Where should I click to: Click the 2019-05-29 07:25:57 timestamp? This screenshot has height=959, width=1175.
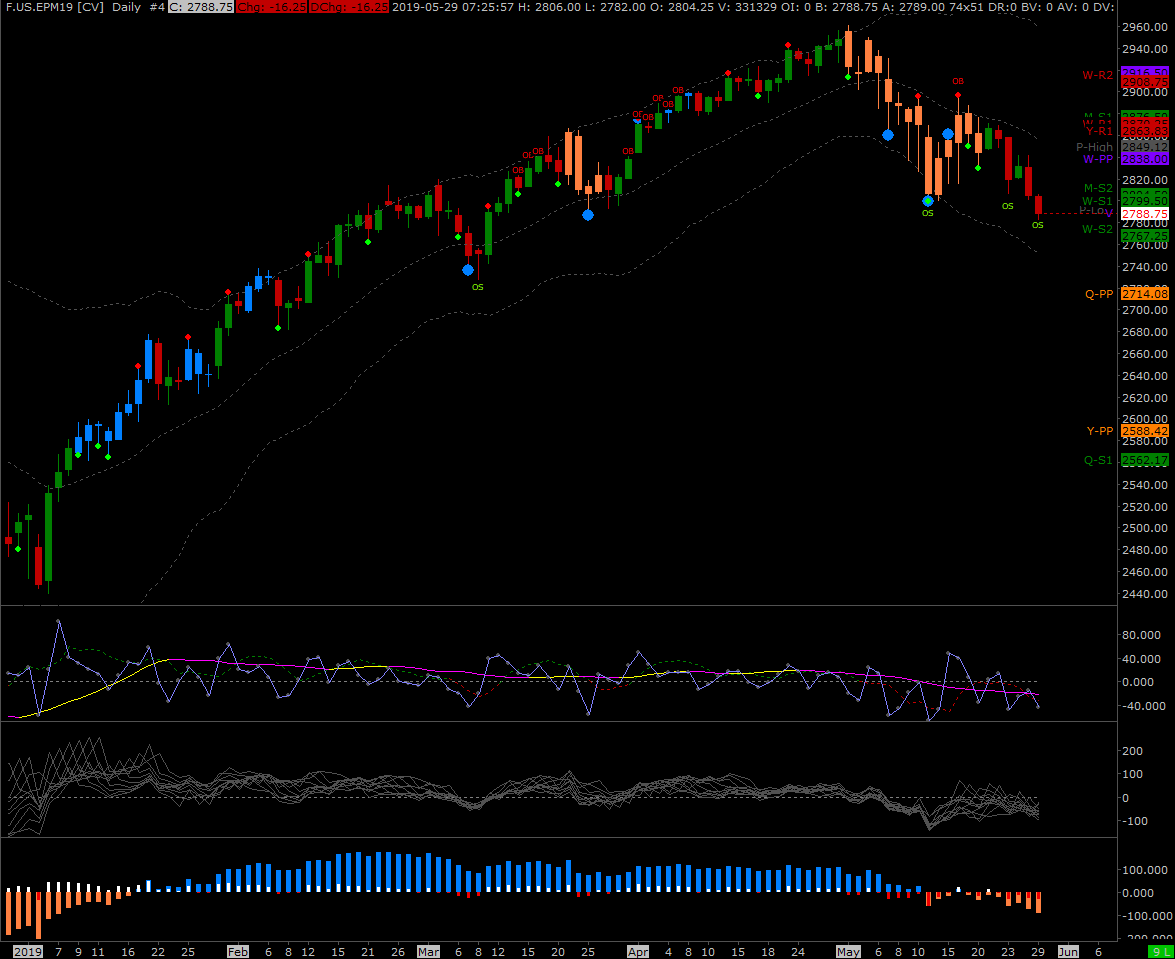(453, 7)
